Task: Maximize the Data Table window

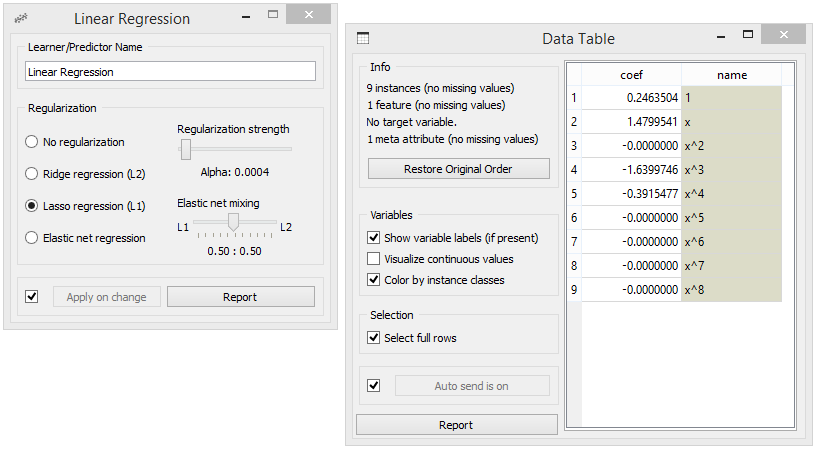Action: [748, 34]
